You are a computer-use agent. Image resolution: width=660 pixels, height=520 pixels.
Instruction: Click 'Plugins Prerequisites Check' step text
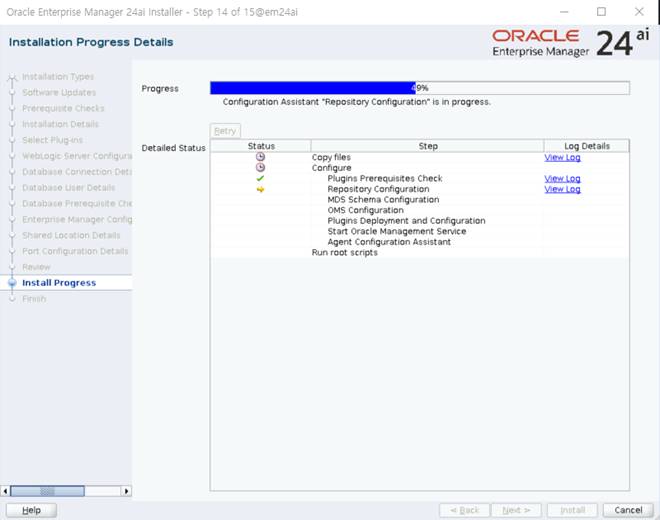(385, 179)
